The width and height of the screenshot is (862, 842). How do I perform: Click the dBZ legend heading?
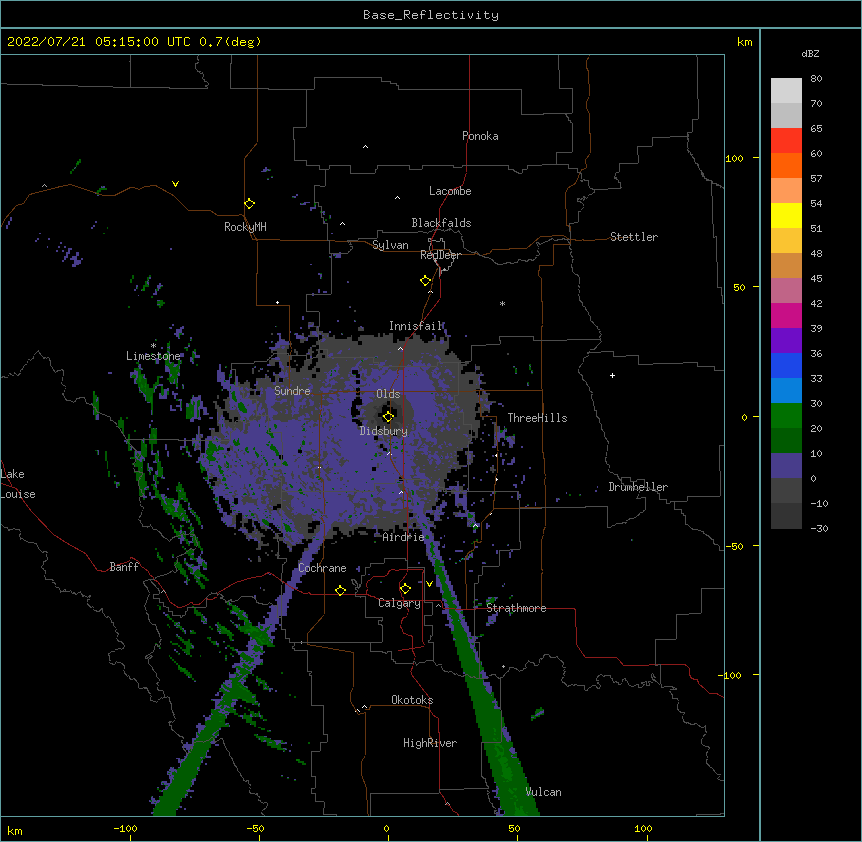coord(810,53)
